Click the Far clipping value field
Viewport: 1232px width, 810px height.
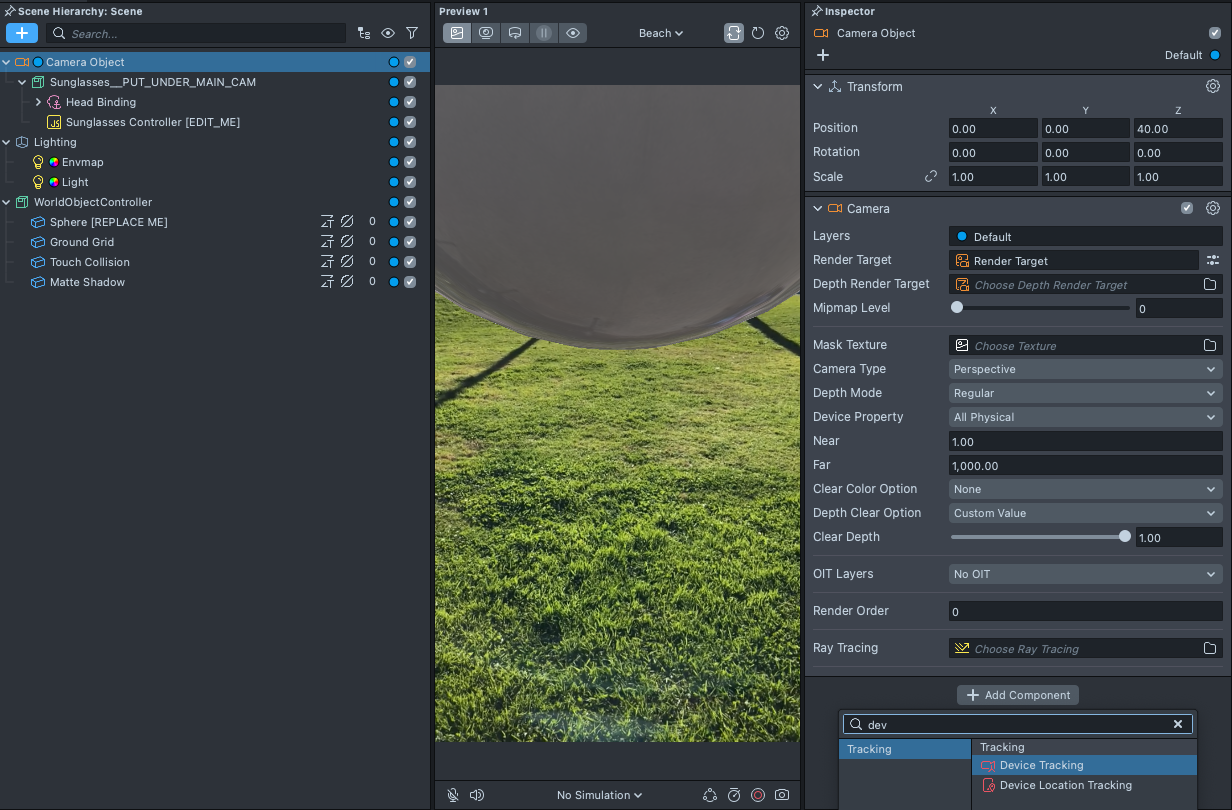(x=1085, y=465)
